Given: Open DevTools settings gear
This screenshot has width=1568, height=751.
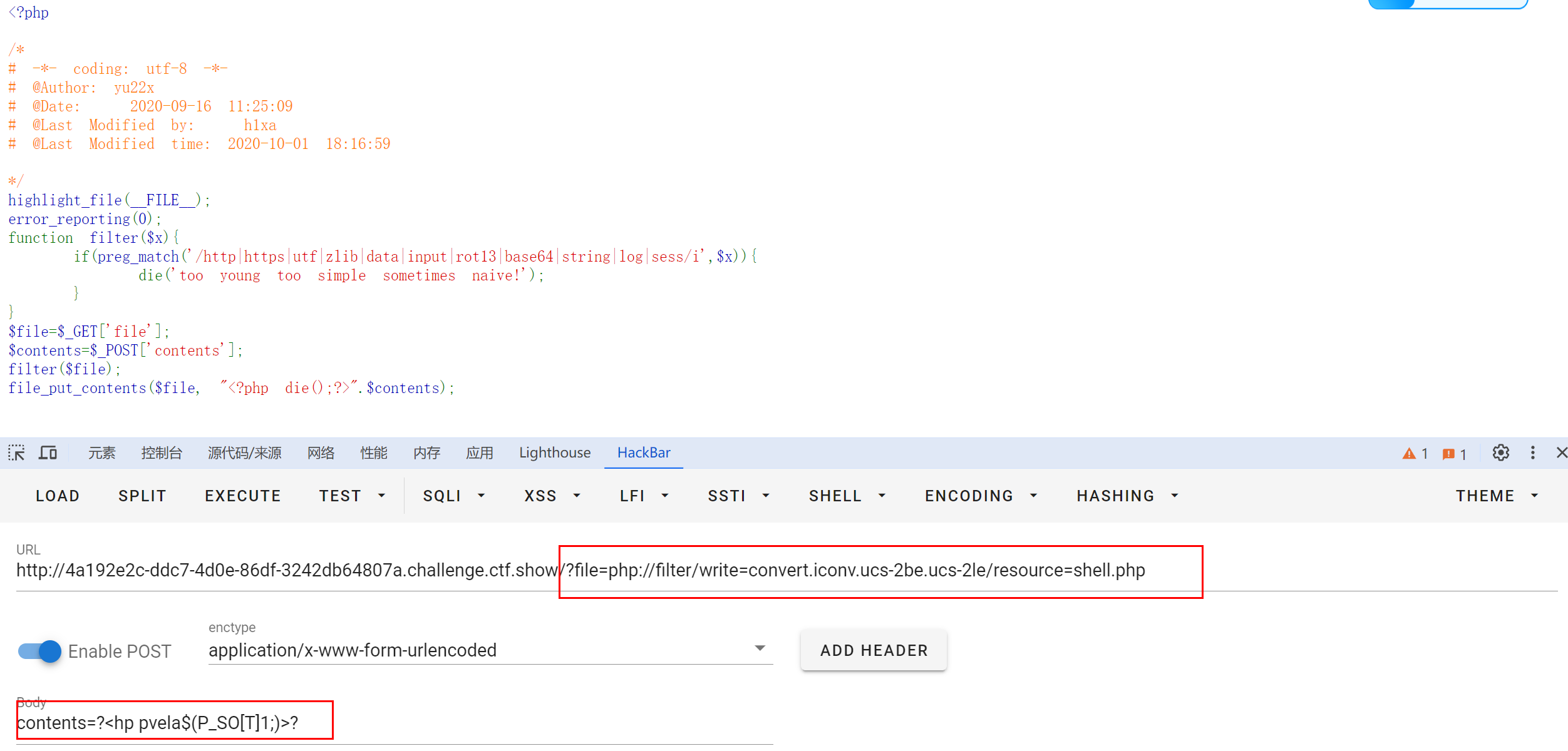Looking at the screenshot, I should coord(1500,452).
